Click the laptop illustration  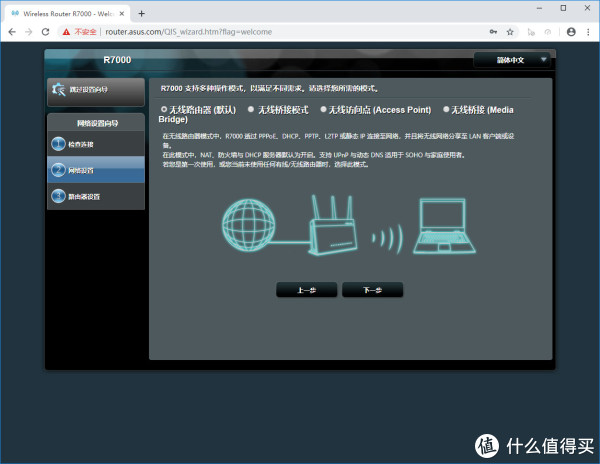click(444, 226)
